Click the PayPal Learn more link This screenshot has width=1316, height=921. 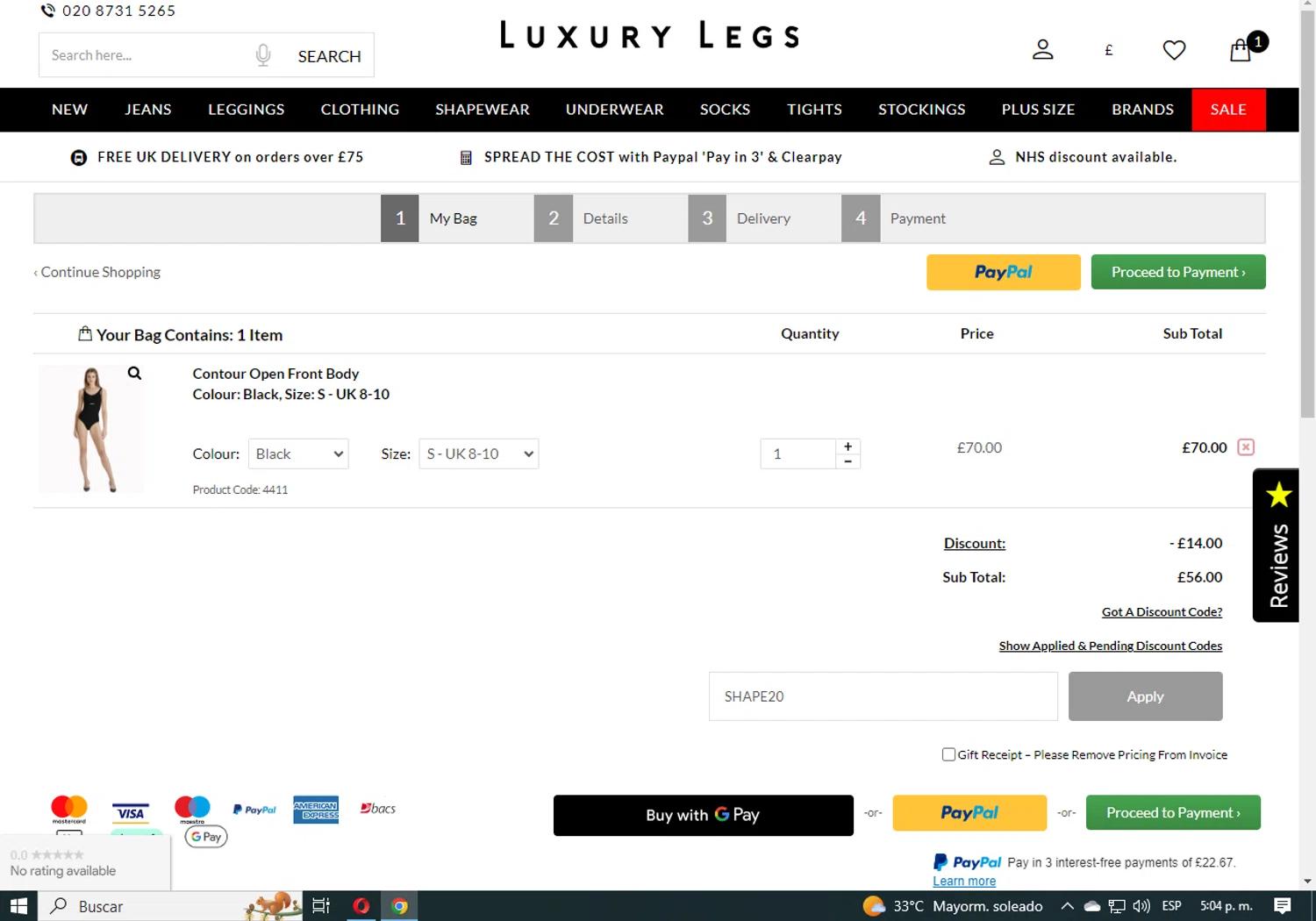[x=963, y=881]
